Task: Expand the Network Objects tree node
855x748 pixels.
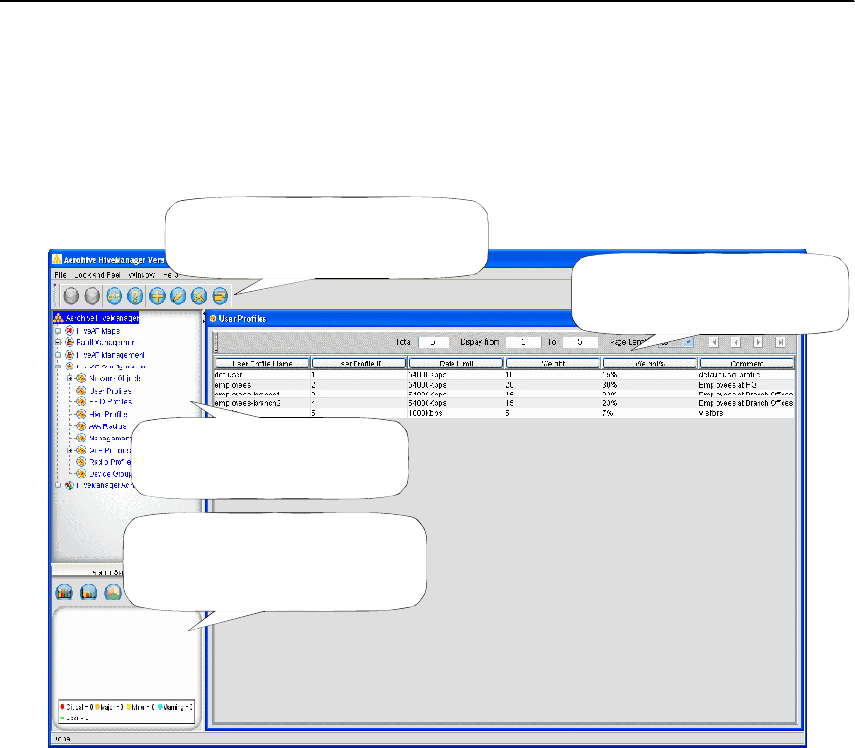Action: click(70, 378)
